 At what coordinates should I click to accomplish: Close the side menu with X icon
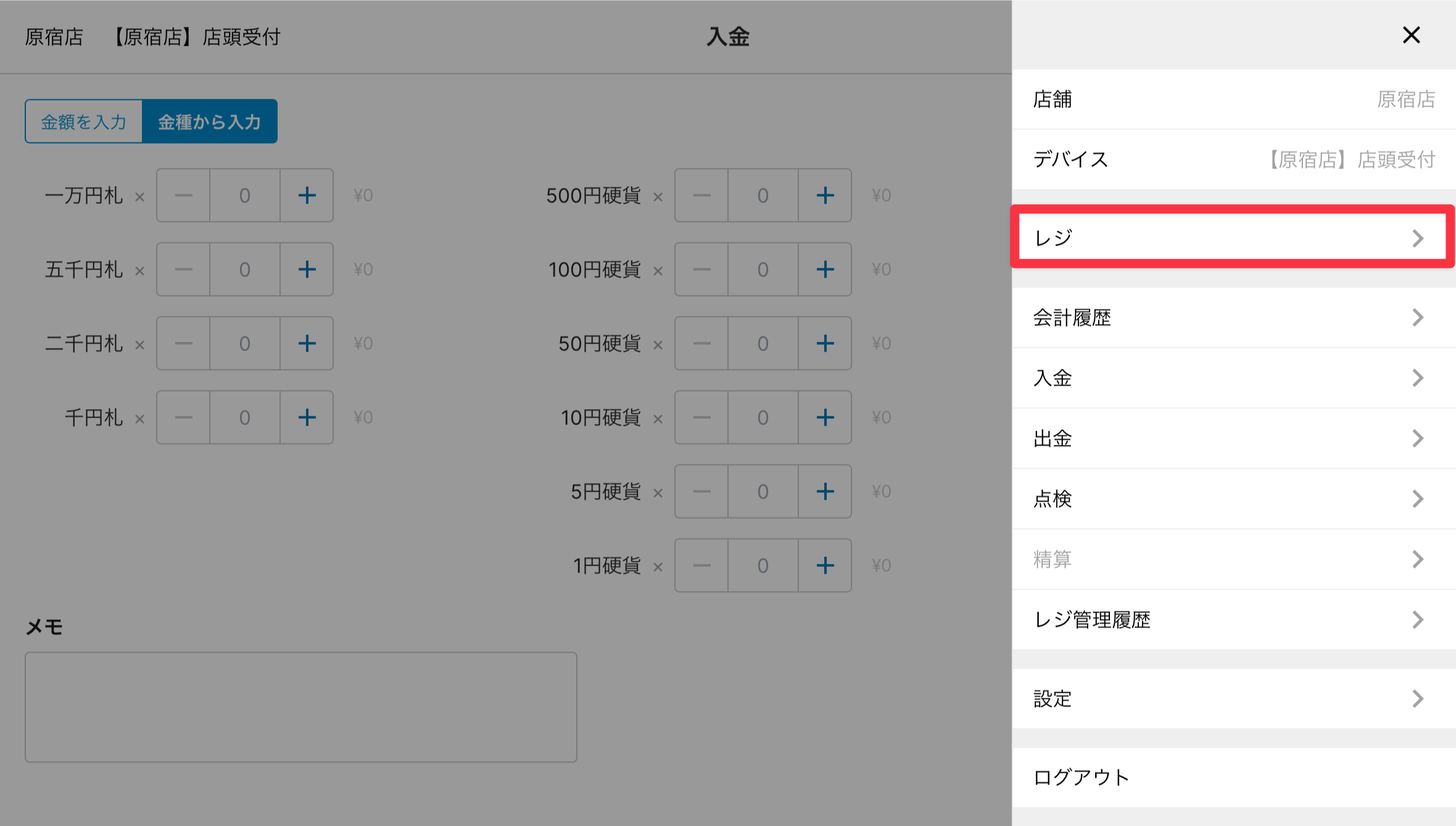[1411, 35]
